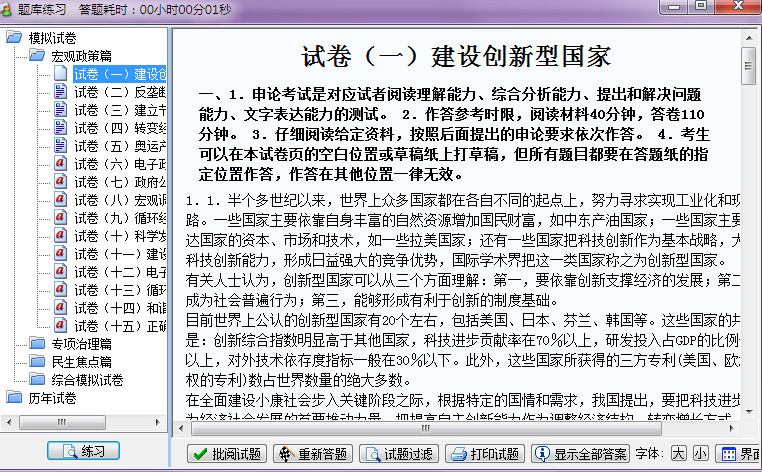Image resolution: width=762 pixels, height=472 pixels.
Task: Click content vertical scrollbar down arrow
Action: pos(748,412)
